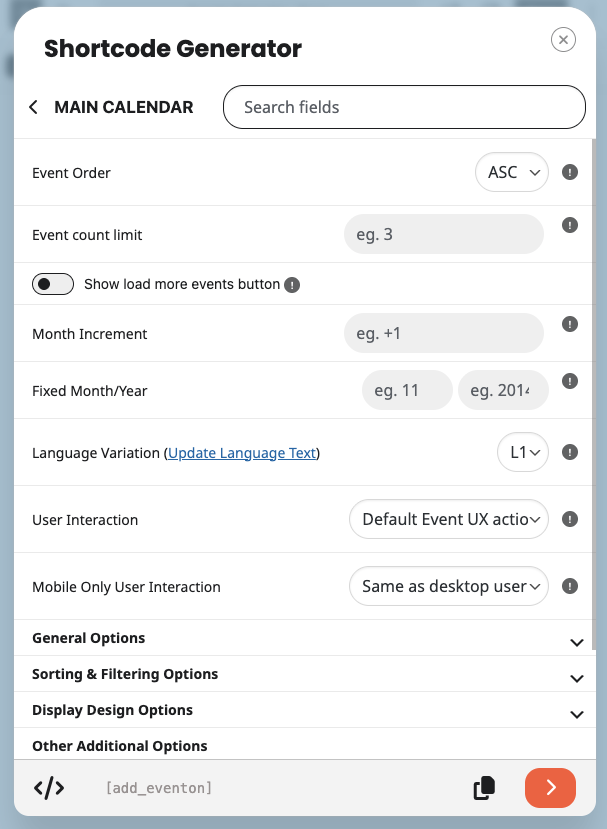
Task: Click the info icon beside Language Variation dropdown
Action: point(570,452)
